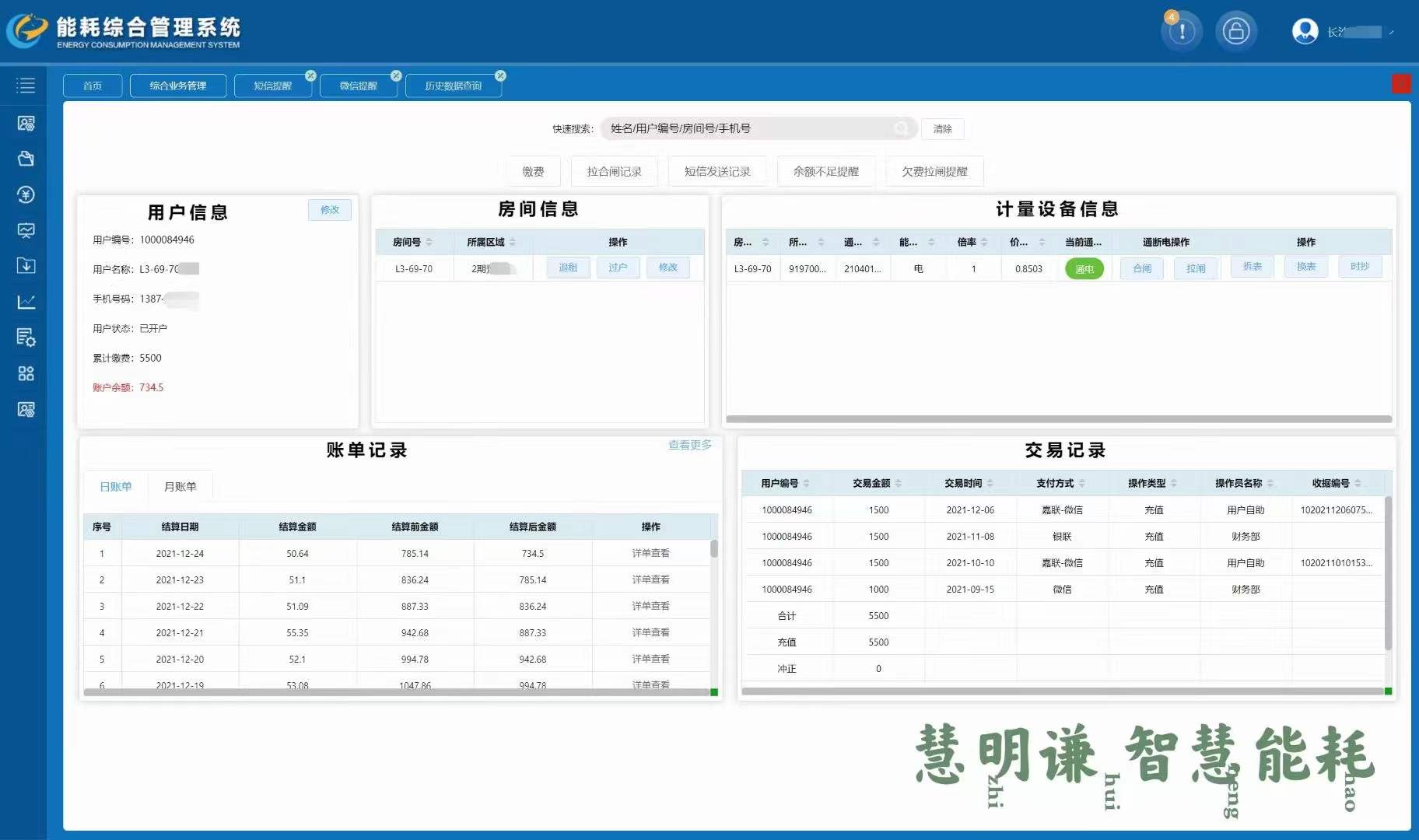The height and width of the screenshot is (840, 1419).
Task: Open the 查看更多 link in bill records
Action: [689, 445]
